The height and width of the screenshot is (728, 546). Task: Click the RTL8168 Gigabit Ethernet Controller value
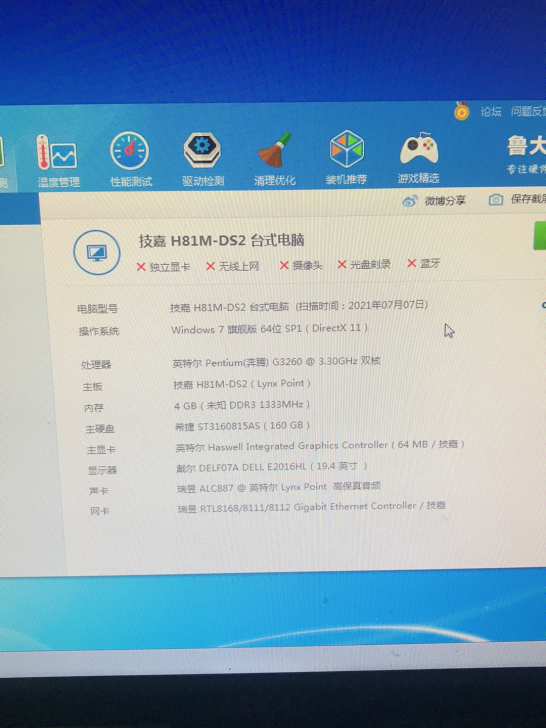click(312, 507)
